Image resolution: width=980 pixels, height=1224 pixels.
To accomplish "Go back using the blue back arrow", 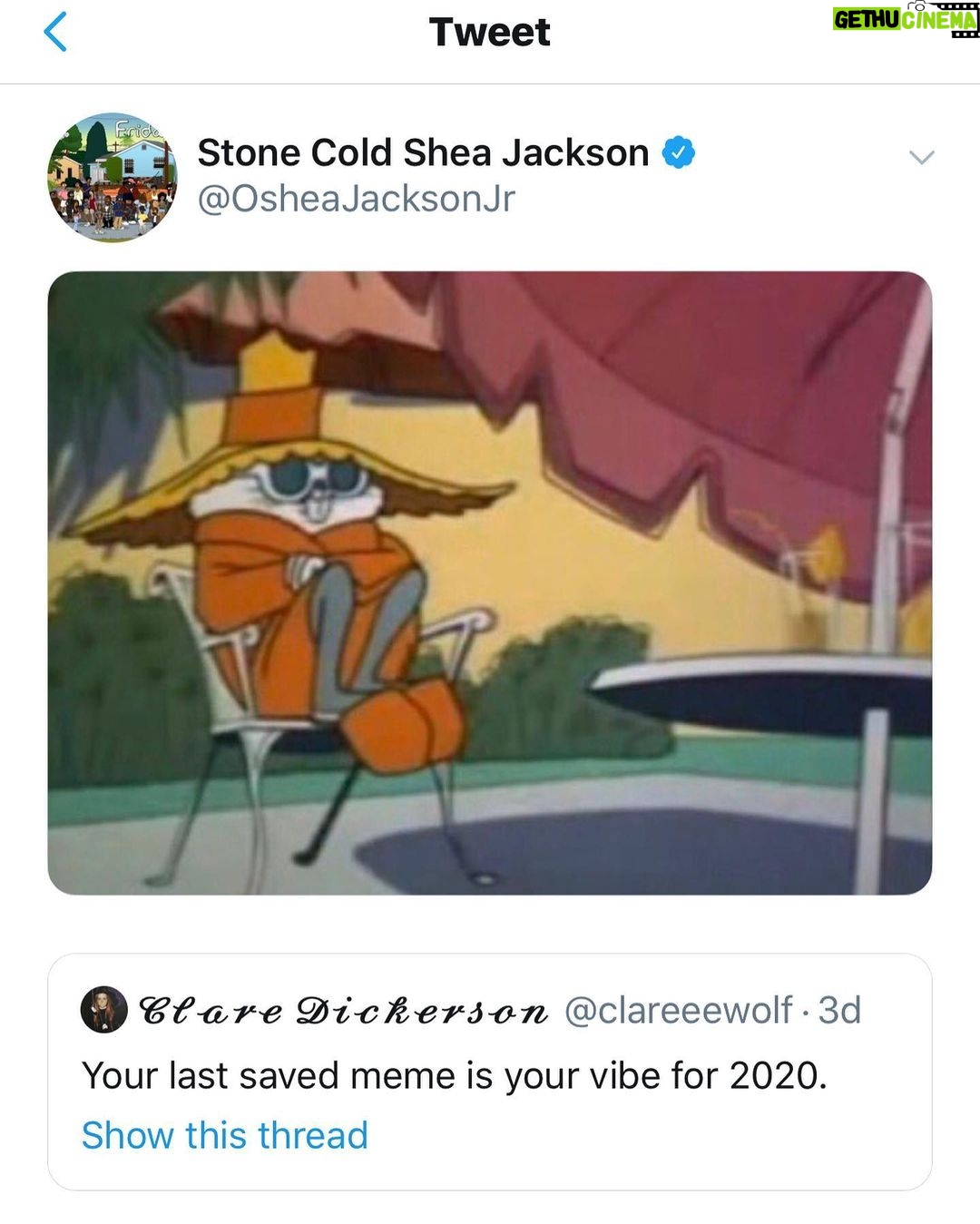I will pyautogui.click(x=55, y=32).
